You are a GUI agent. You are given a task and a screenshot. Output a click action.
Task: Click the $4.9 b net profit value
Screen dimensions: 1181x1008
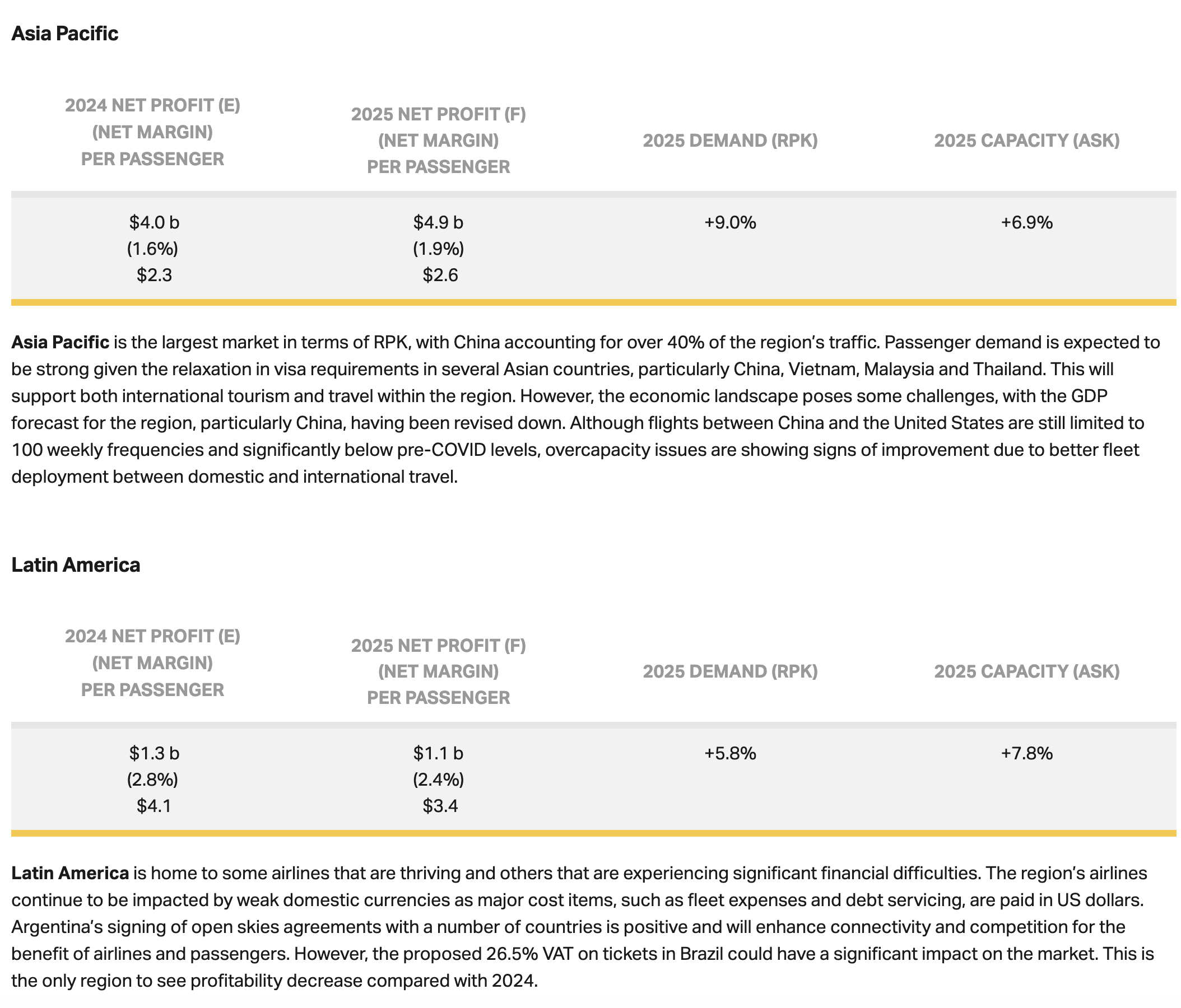438,222
